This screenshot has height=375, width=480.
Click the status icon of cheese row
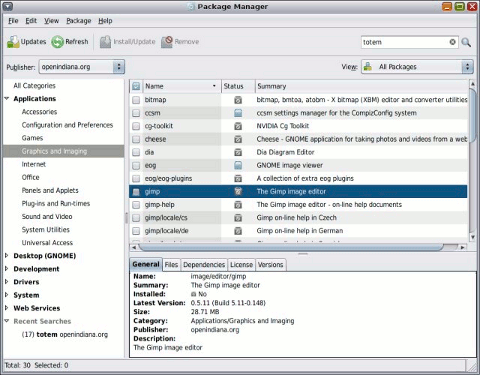[x=238, y=139]
